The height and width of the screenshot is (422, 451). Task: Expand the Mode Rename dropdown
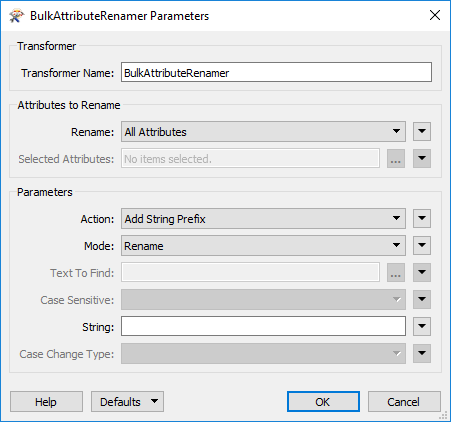(263, 246)
